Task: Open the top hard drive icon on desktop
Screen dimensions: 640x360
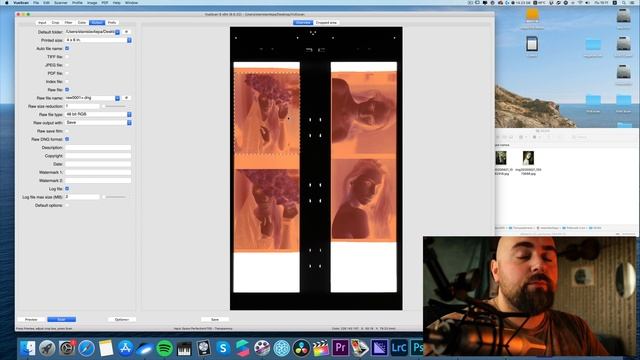Action: (623, 16)
